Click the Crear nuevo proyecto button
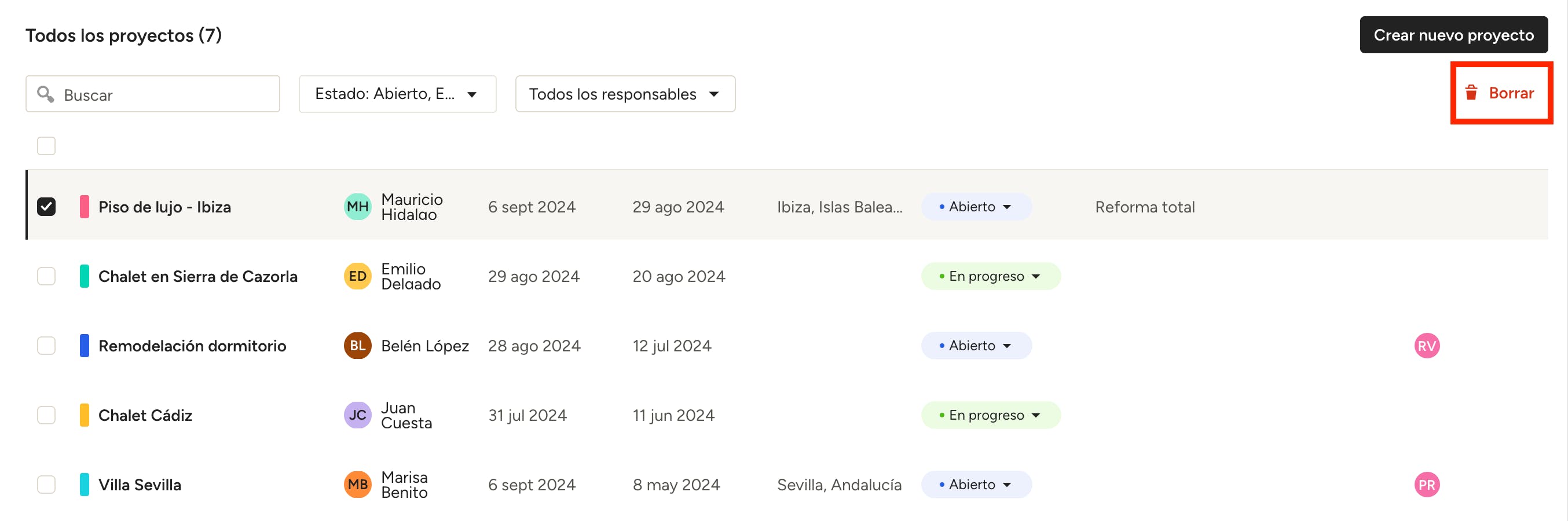The image size is (1568, 521). pos(1453,35)
